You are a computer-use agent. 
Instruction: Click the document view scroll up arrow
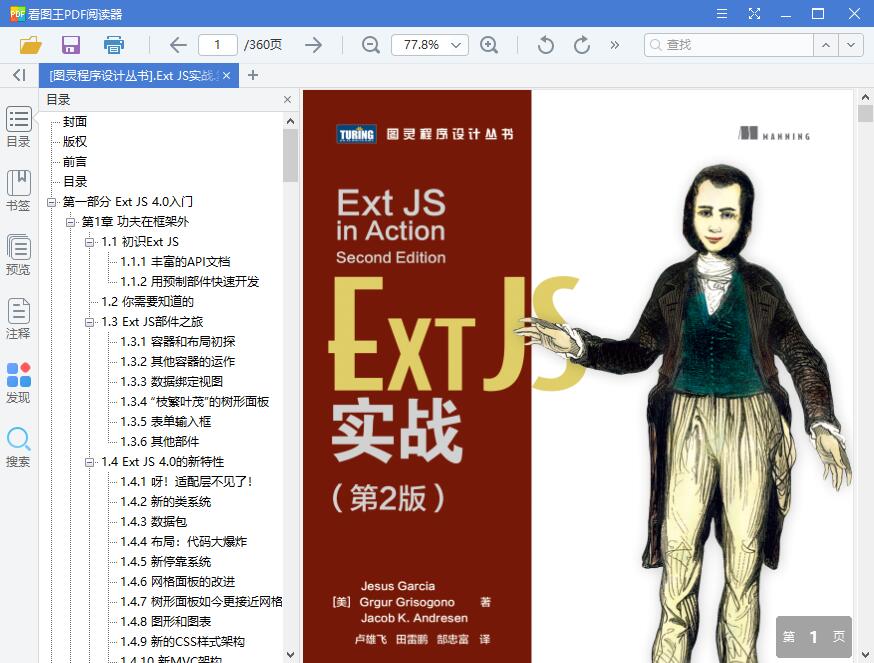[865, 97]
